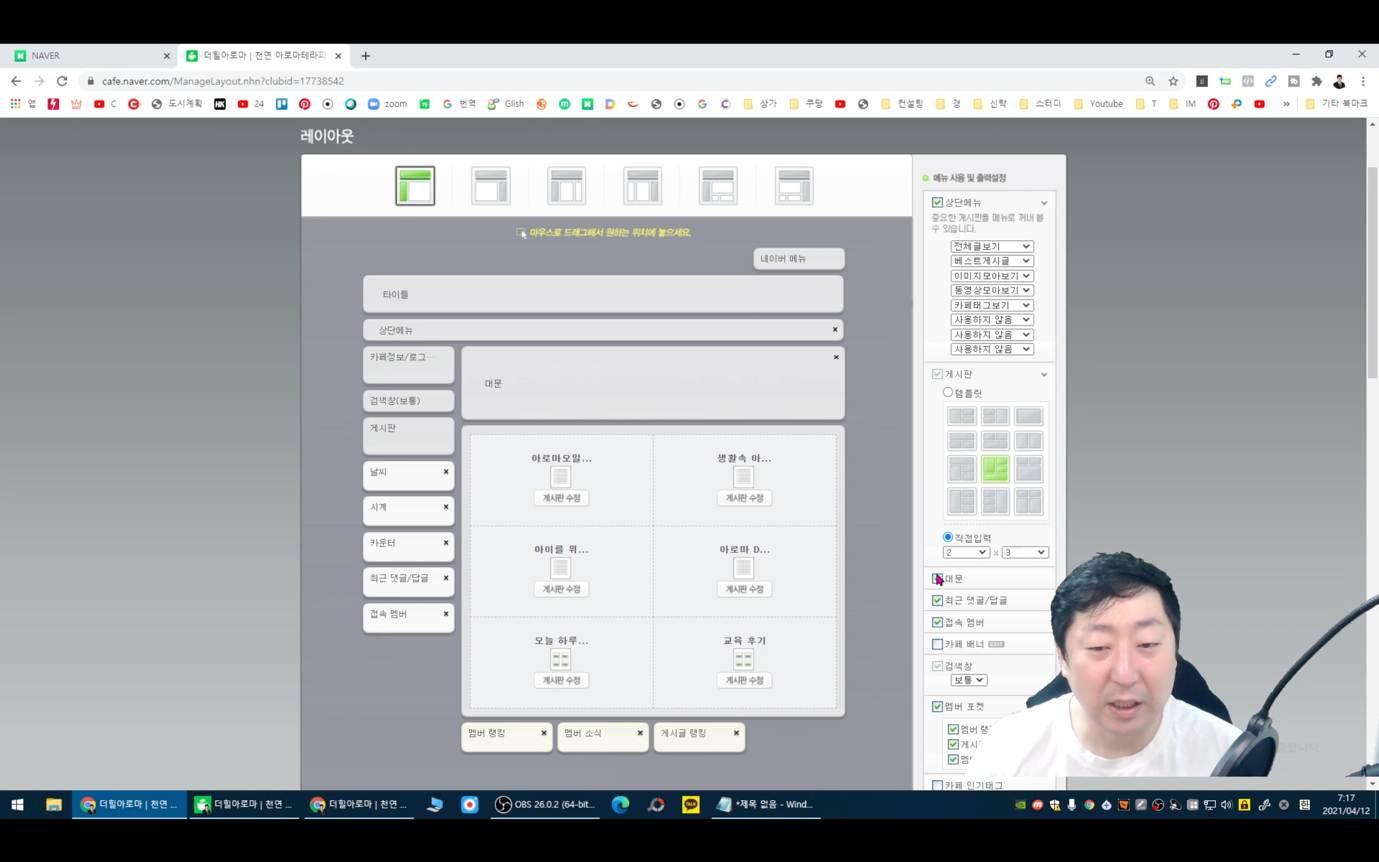Select the 템플릿 radio button
The height and width of the screenshot is (862, 1379).
pyautogui.click(x=948, y=393)
